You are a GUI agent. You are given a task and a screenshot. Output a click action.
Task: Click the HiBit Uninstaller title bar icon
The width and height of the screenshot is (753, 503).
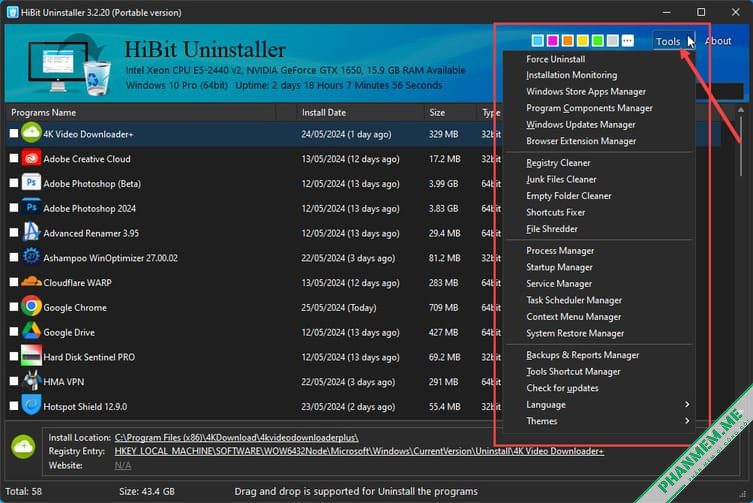coord(12,12)
